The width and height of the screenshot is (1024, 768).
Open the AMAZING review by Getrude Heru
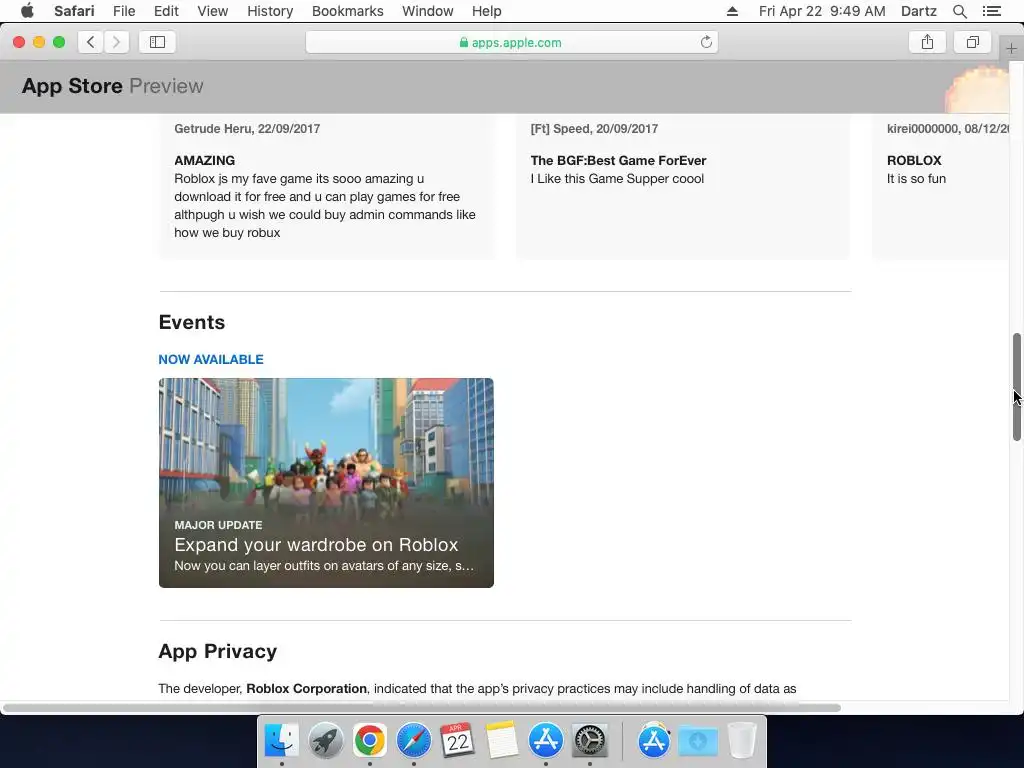coord(326,186)
